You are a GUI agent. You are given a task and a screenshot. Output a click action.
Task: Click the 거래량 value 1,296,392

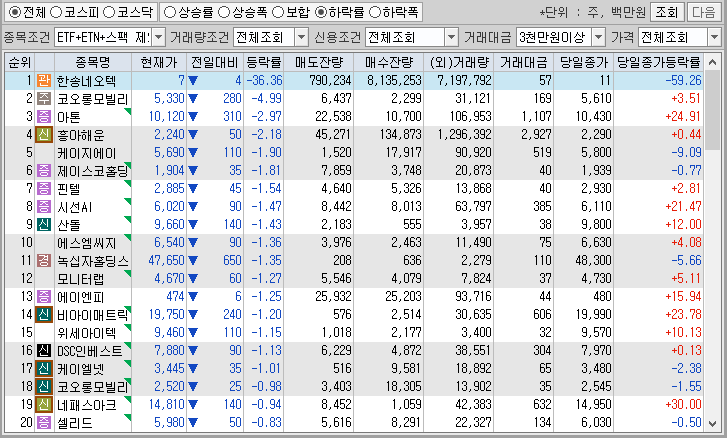point(465,134)
